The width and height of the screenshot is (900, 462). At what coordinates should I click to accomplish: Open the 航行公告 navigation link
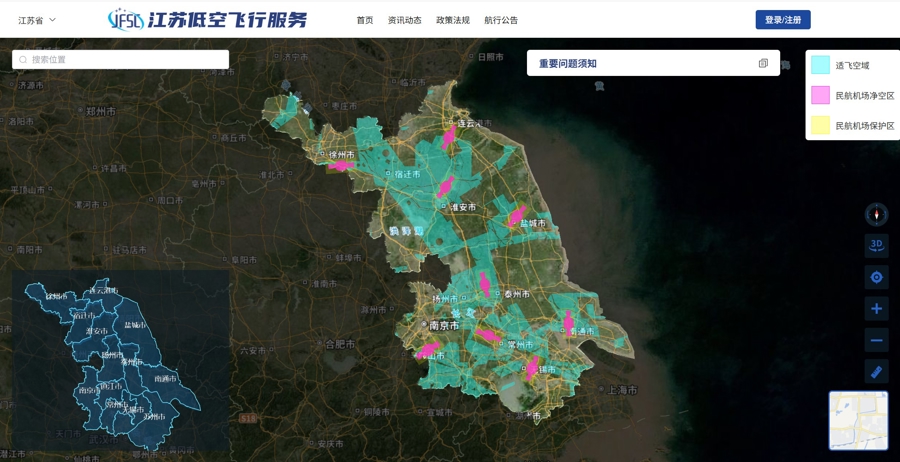pyautogui.click(x=501, y=20)
